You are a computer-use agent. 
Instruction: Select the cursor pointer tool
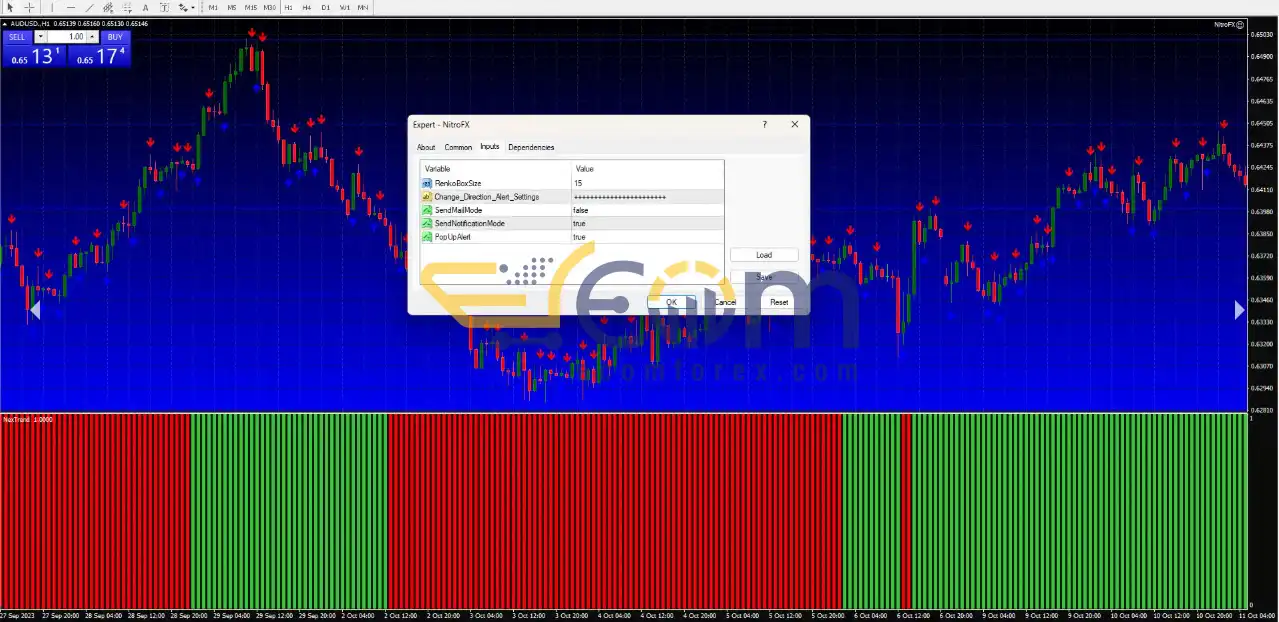point(10,7)
